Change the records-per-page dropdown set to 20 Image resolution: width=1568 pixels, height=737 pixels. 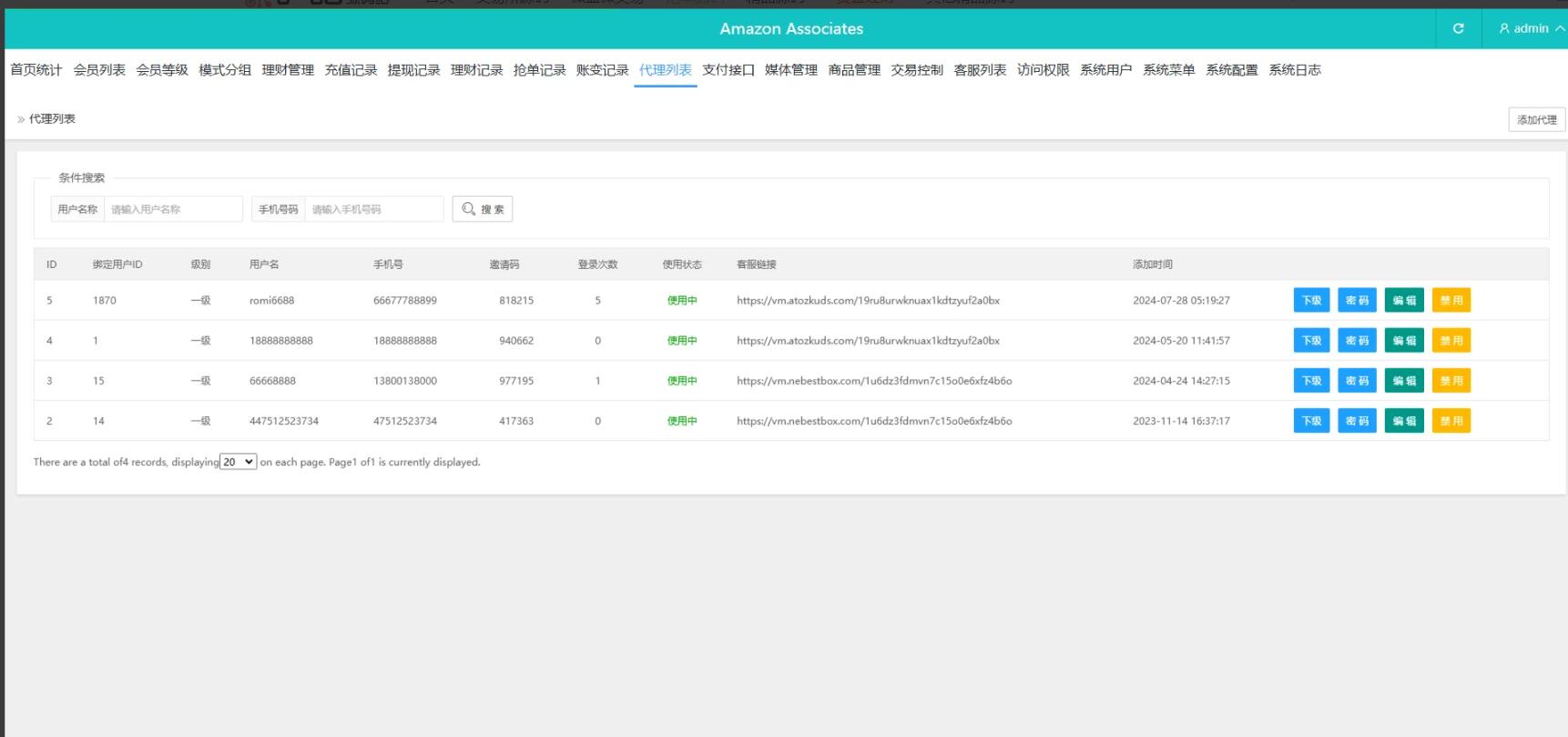click(239, 462)
